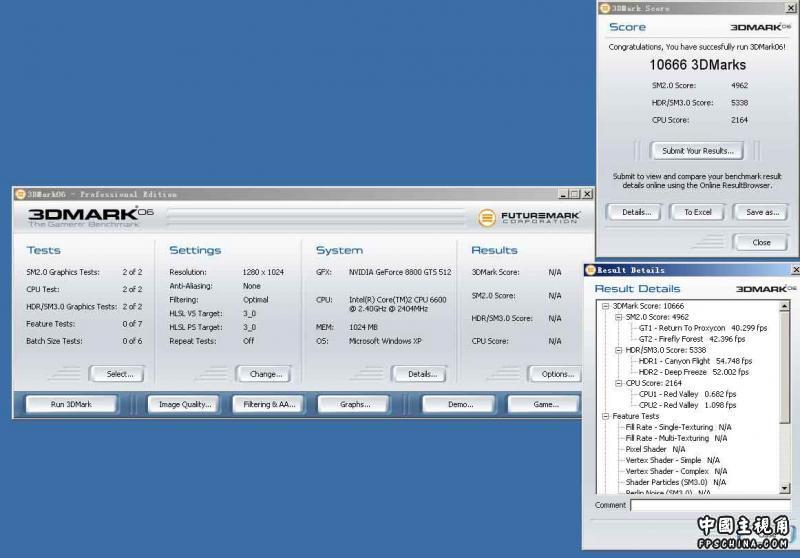Collapse the CPU Score: 2164 tree node

(618, 383)
